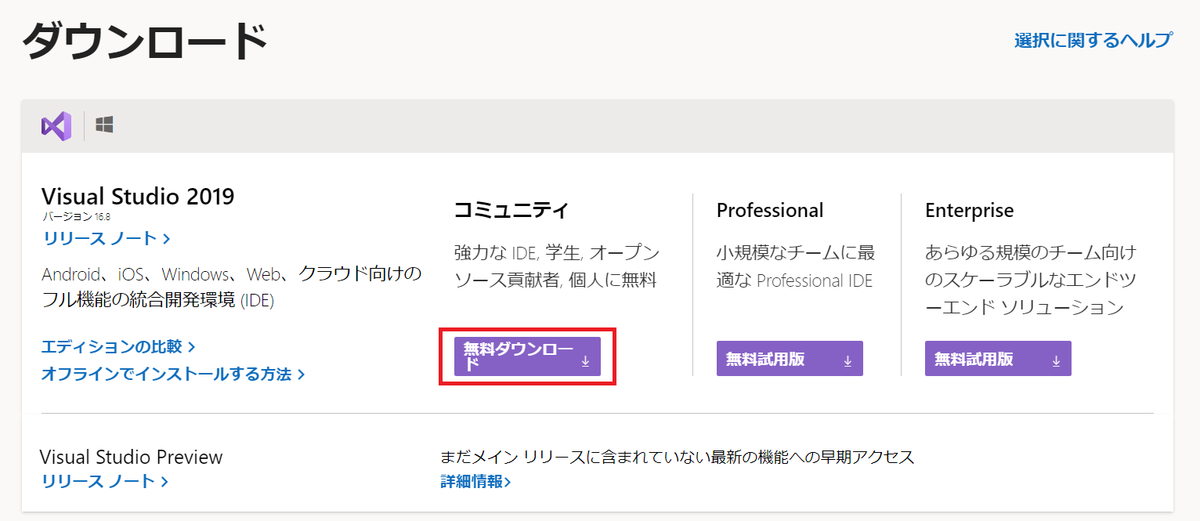The image size is (1200, 521).
Task: Open the 詳細情報 link
Action: tap(476, 482)
